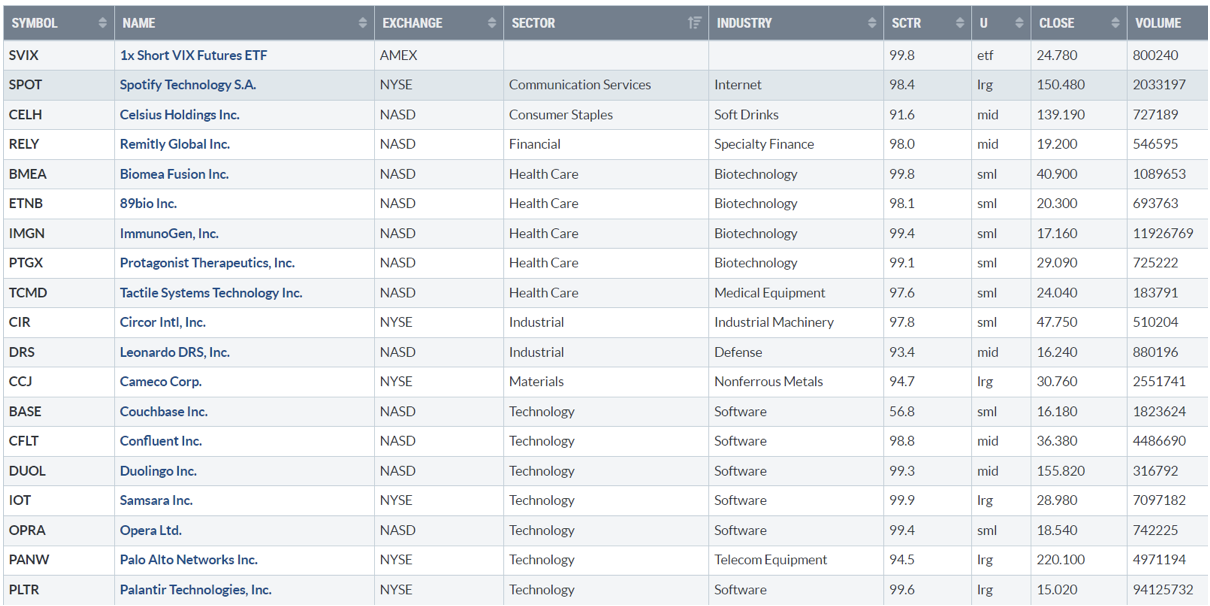Click the 1x Short VIX Futures ETF link

pyautogui.click(x=193, y=55)
